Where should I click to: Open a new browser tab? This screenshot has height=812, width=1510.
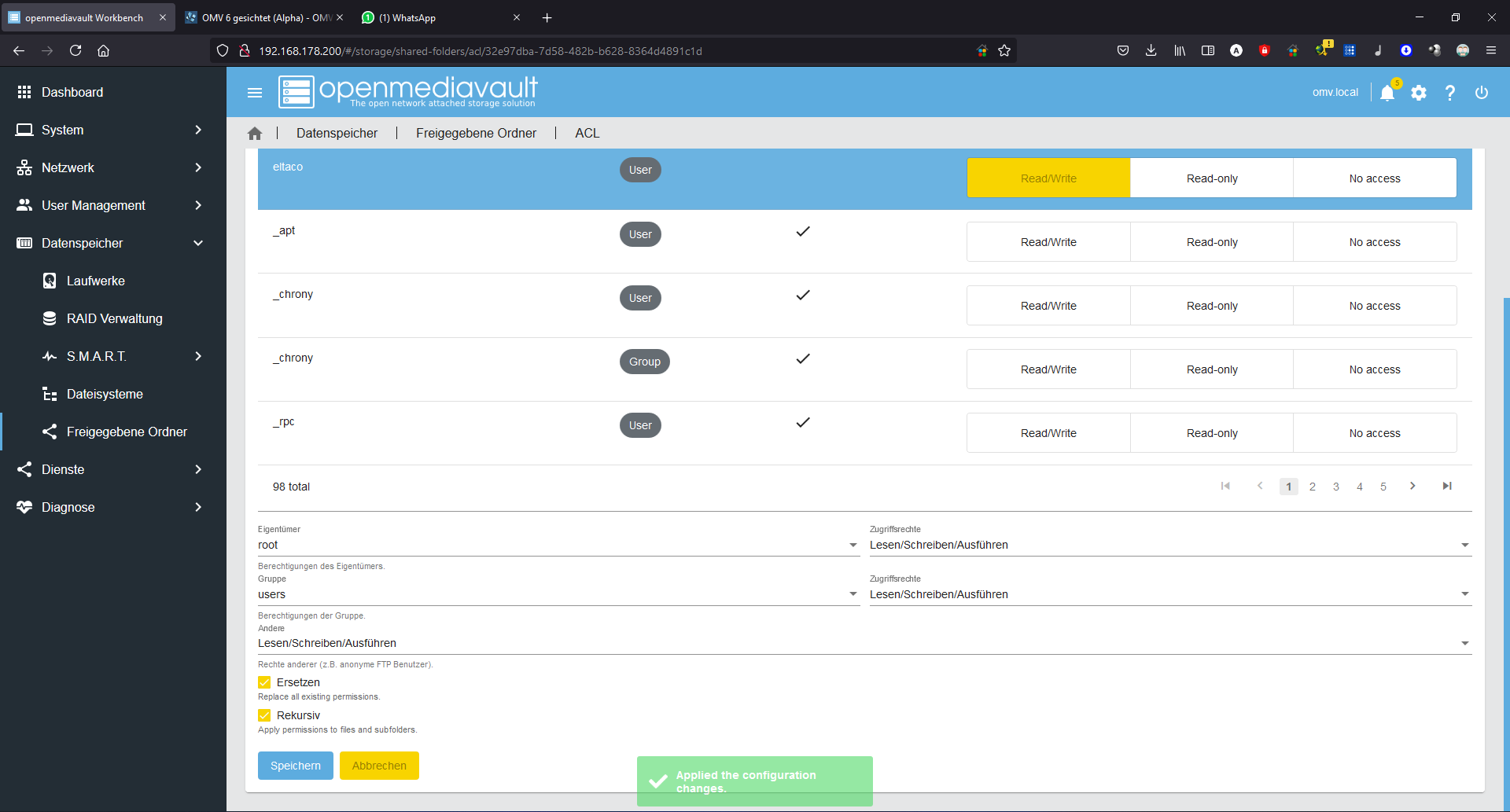click(547, 17)
